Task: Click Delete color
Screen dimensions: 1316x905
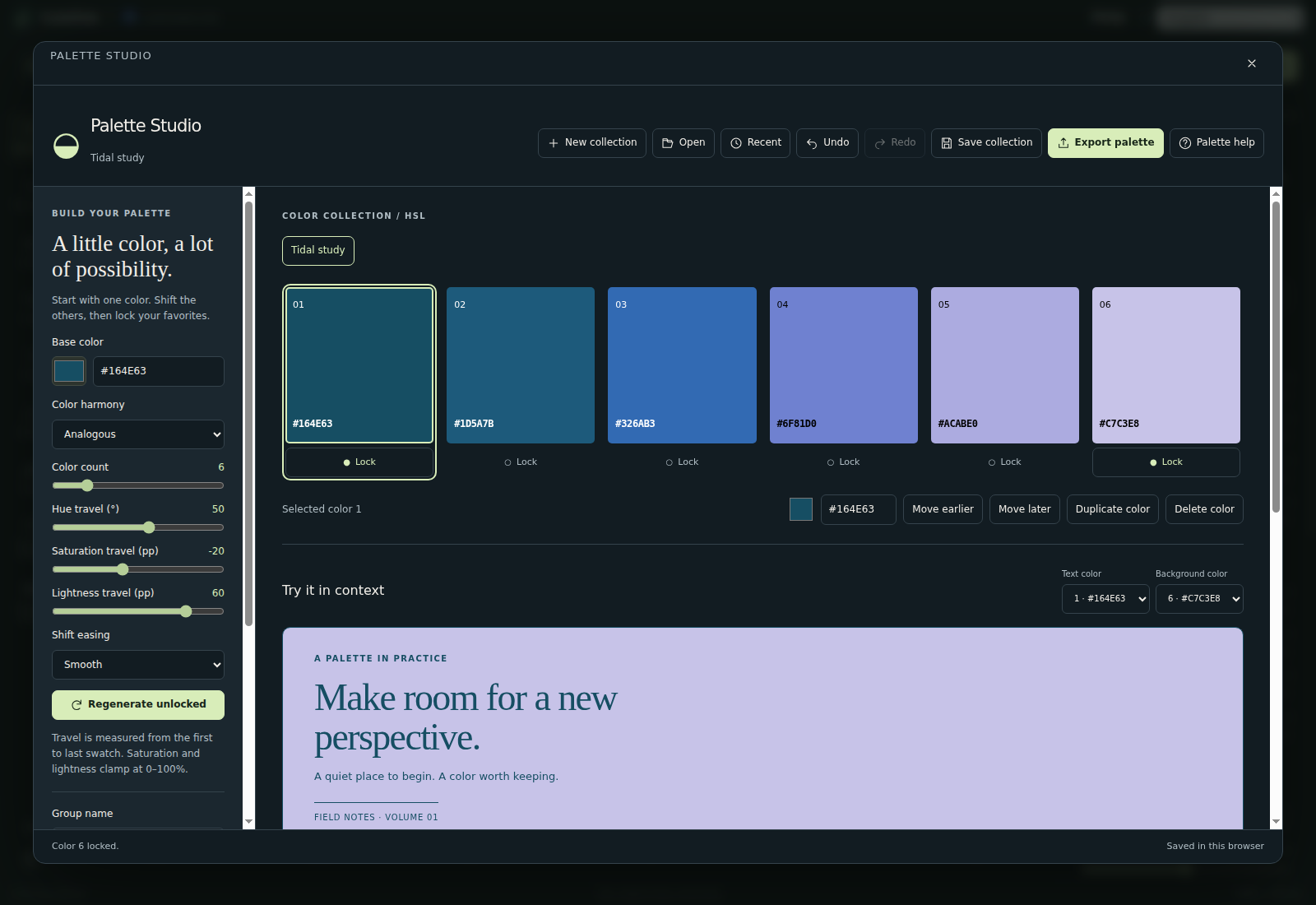Action: click(1204, 509)
